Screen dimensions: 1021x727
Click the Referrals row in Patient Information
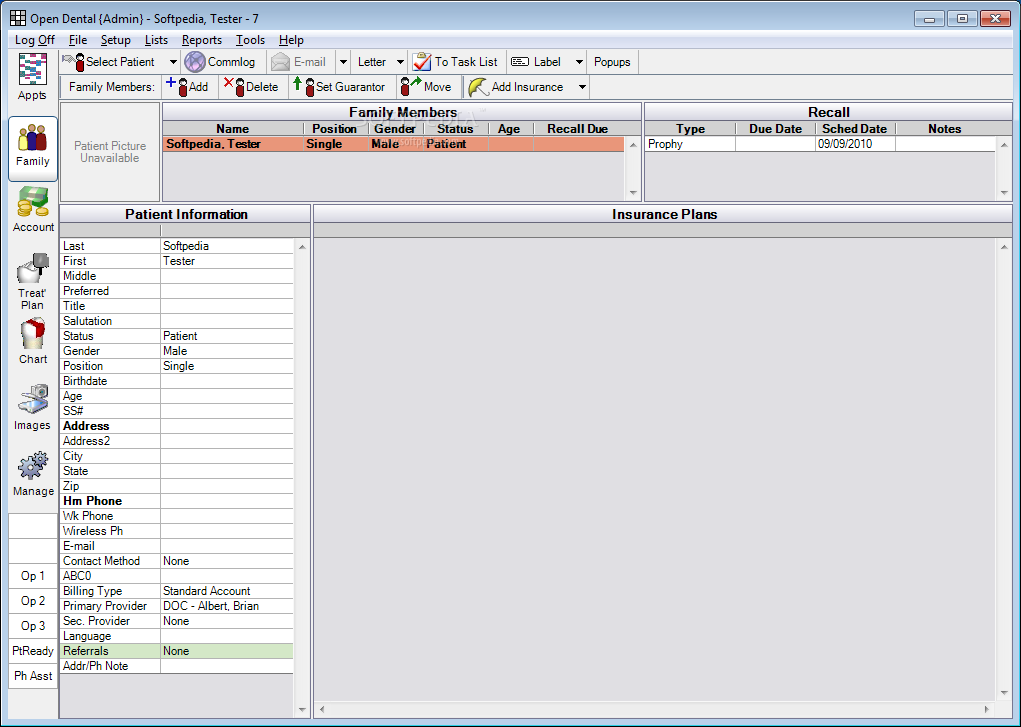coord(176,651)
